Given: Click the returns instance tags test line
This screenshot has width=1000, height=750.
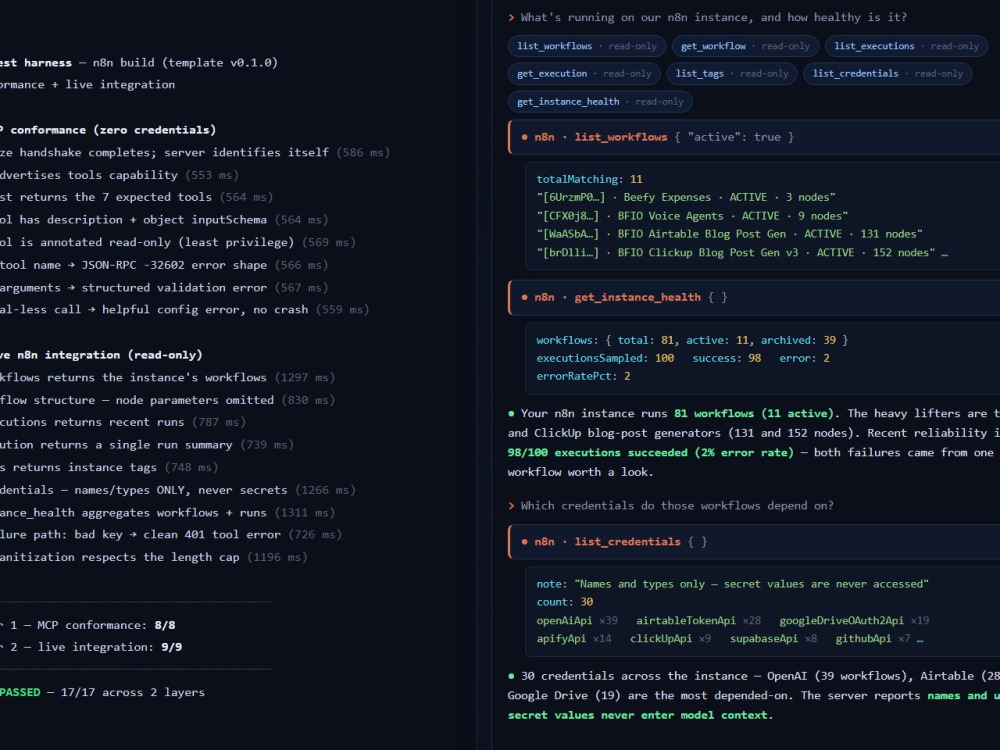Looking at the screenshot, I should click(x=109, y=467).
